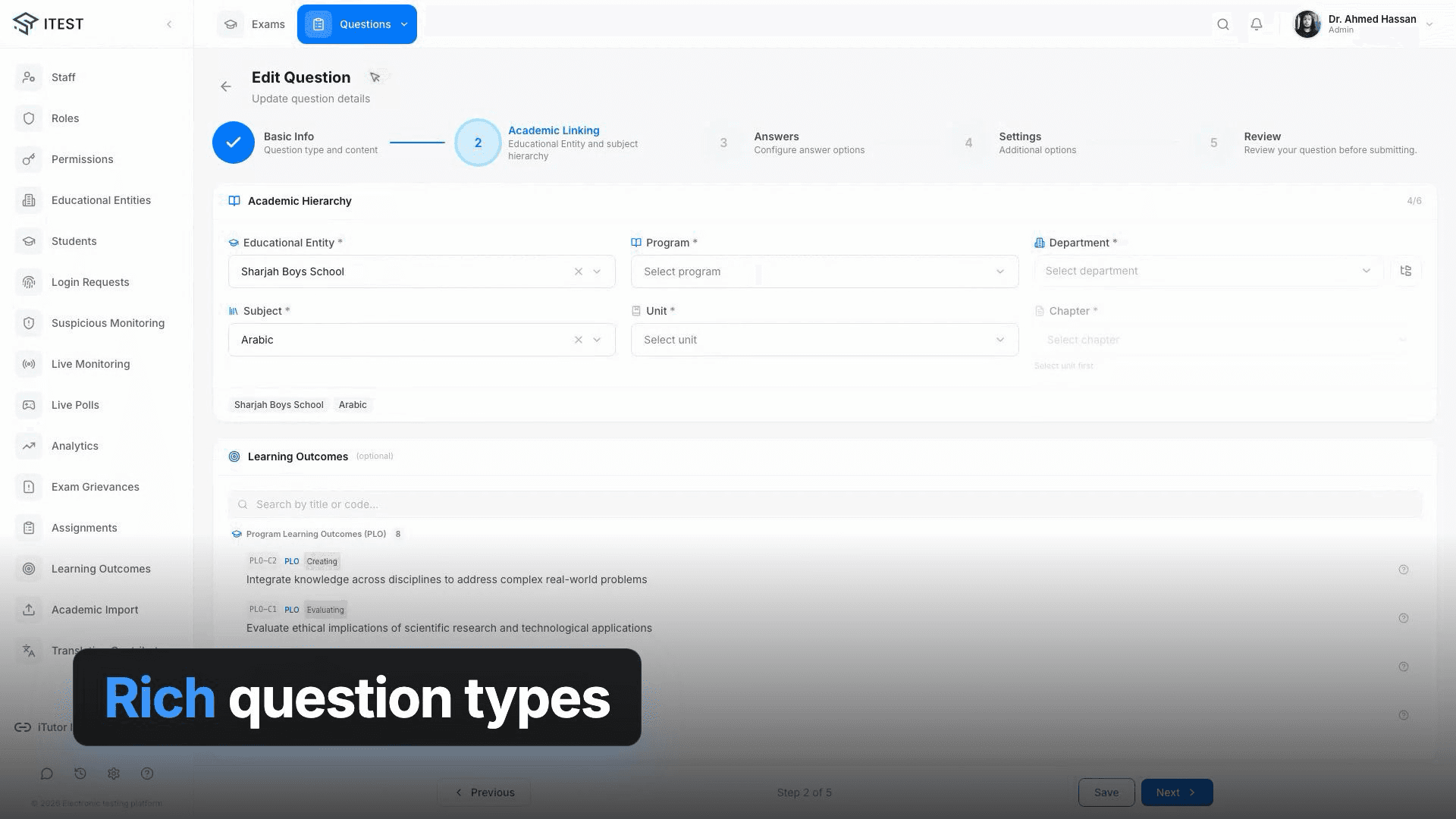1456x819 pixels.
Task: Open the Select department dropdown
Action: (1209, 271)
